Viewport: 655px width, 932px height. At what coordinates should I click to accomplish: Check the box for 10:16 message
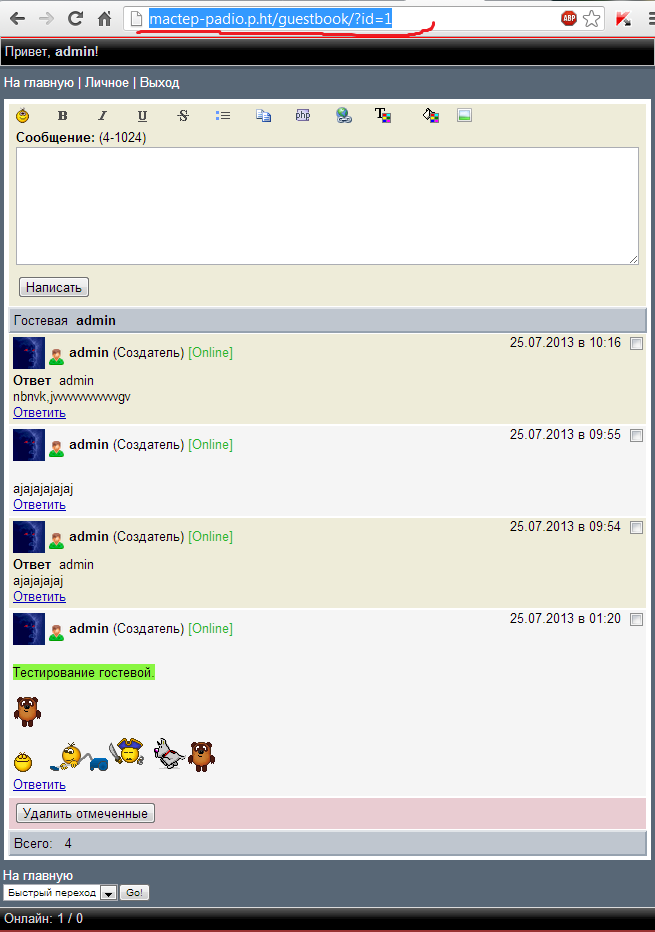[x=637, y=344]
